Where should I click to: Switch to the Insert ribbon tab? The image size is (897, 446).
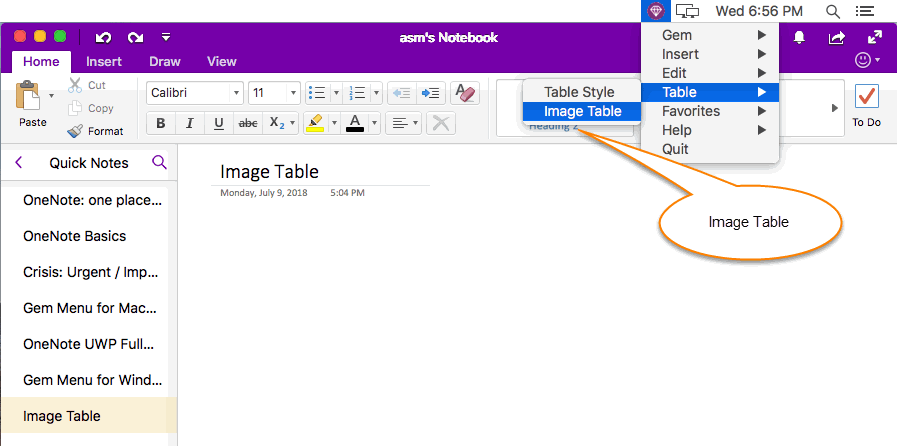(104, 61)
